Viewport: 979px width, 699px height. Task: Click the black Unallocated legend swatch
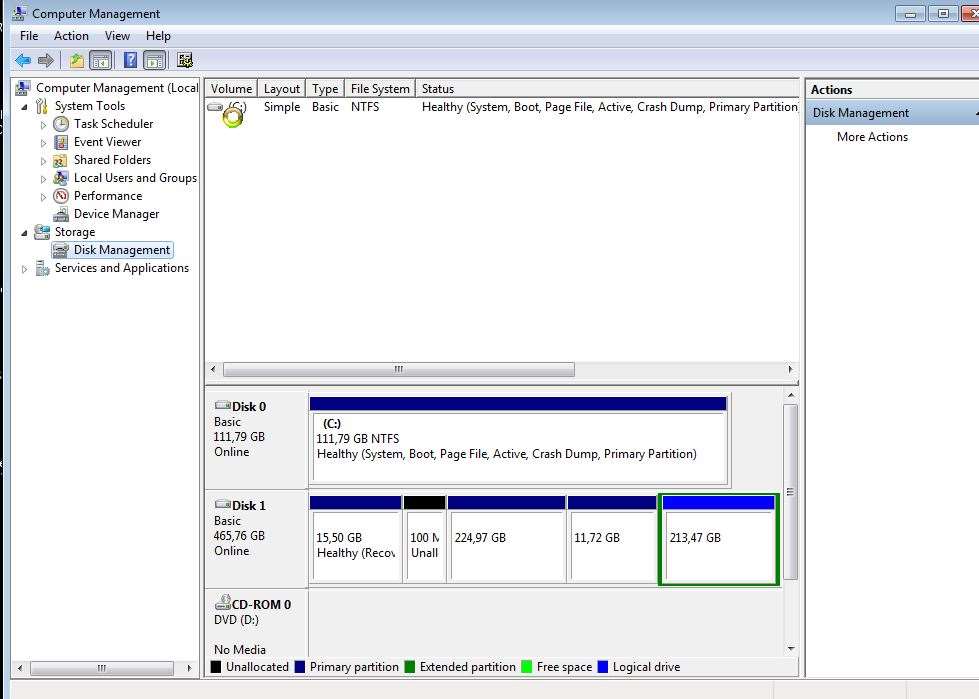point(216,667)
